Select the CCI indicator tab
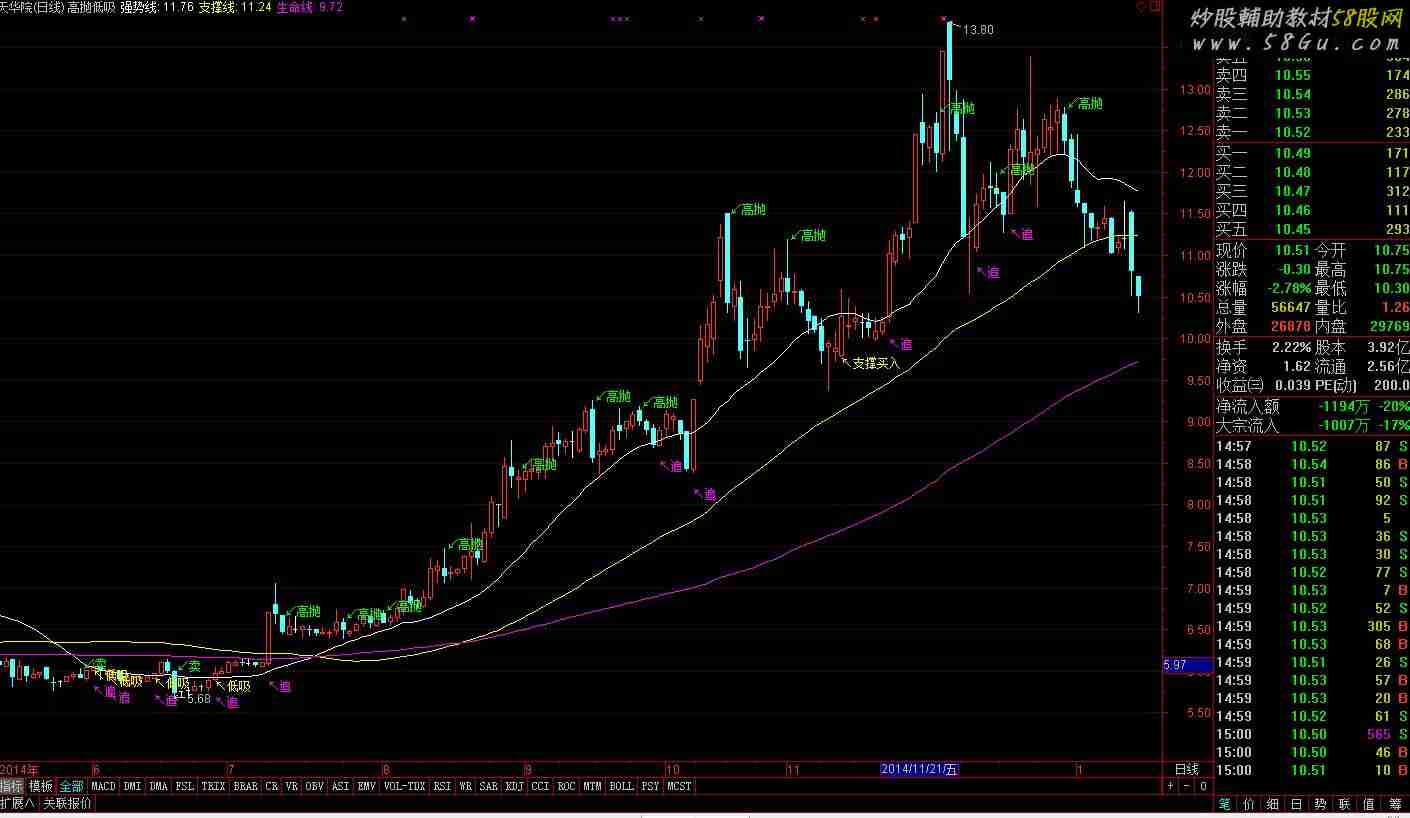 (541, 786)
